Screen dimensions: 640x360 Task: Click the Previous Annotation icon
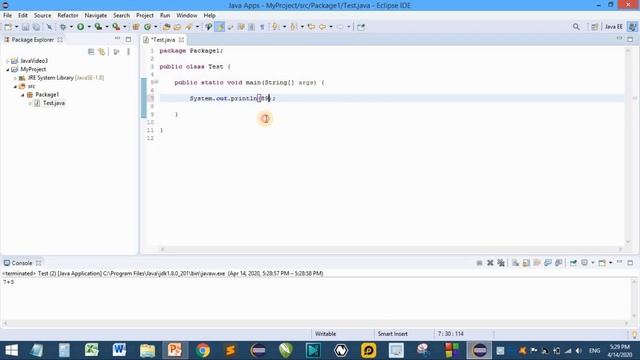point(293,27)
